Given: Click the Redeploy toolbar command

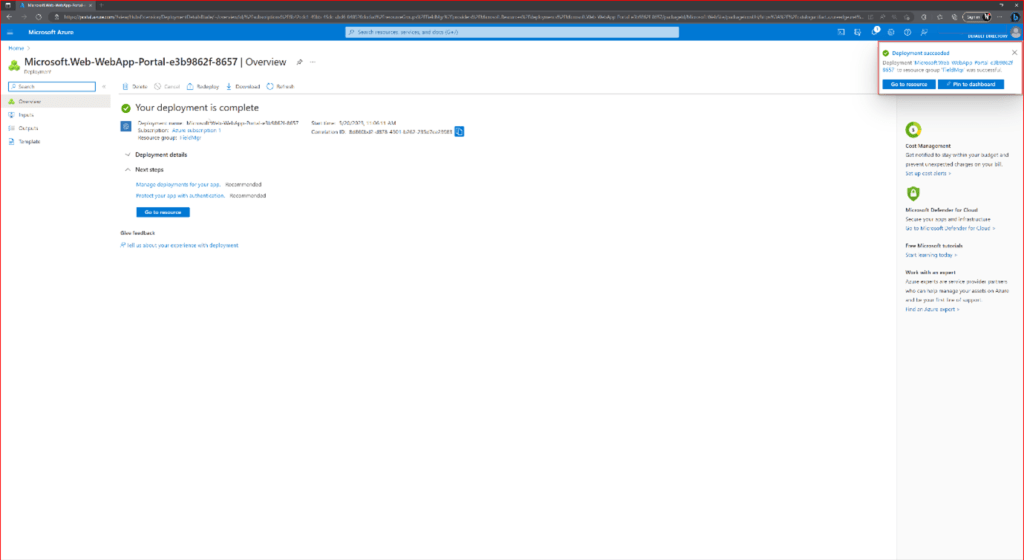Looking at the screenshot, I should (203, 86).
